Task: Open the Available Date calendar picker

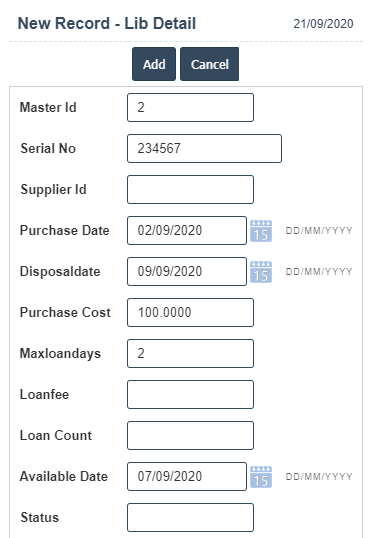Action: pyautogui.click(x=261, y=477)
